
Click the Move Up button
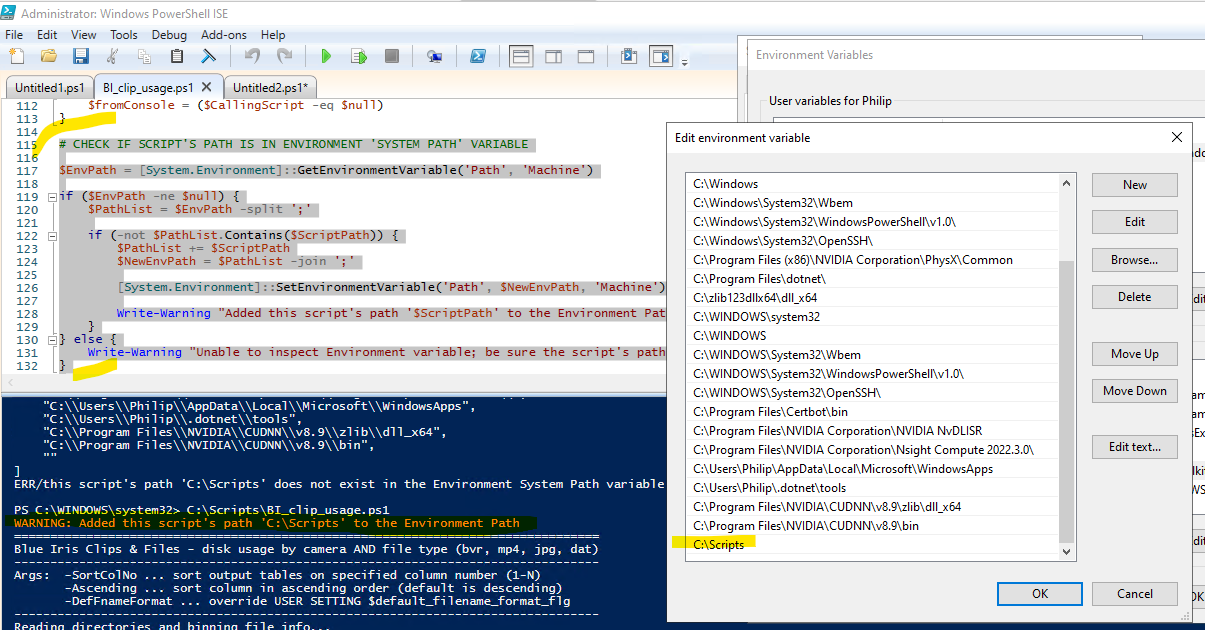[x=1135, y=354]
